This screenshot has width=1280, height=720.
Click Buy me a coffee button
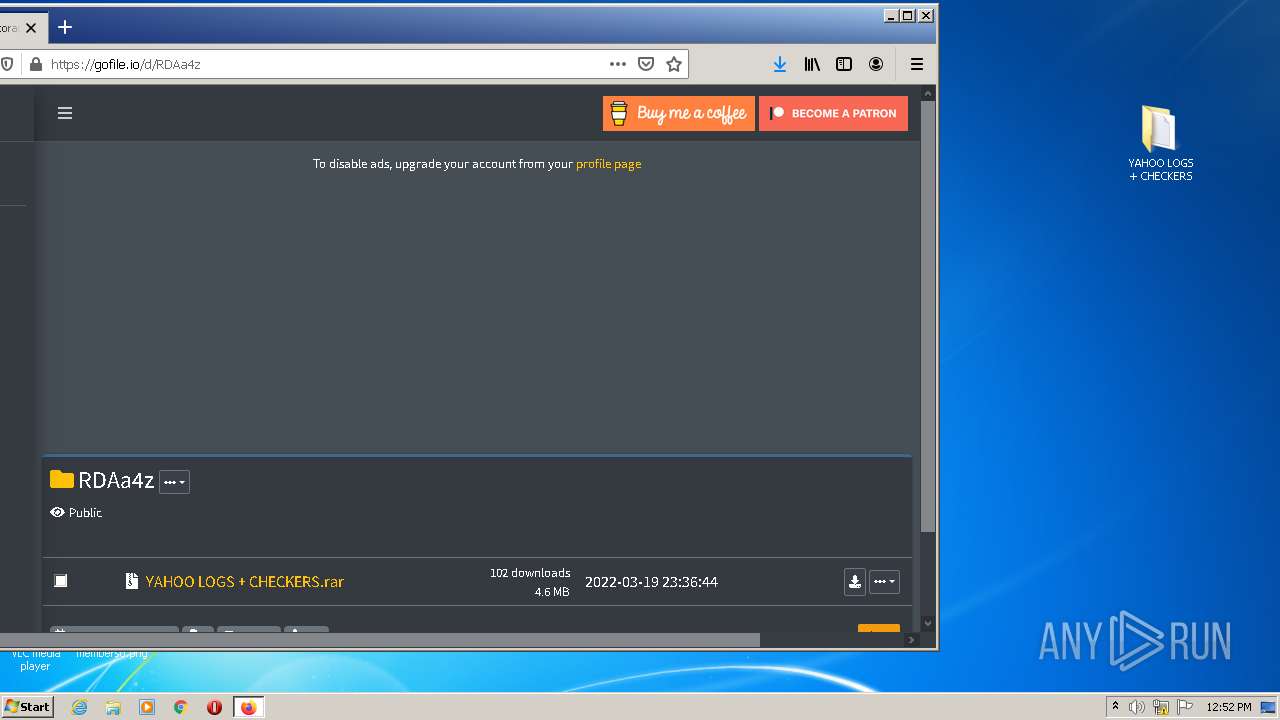click(679, 113)
